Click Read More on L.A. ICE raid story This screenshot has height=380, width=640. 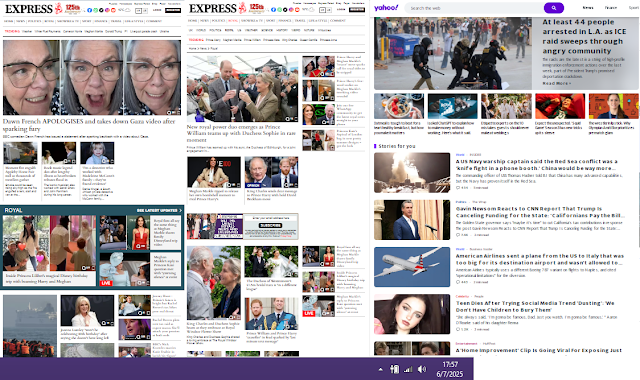(x=556, y=83)
